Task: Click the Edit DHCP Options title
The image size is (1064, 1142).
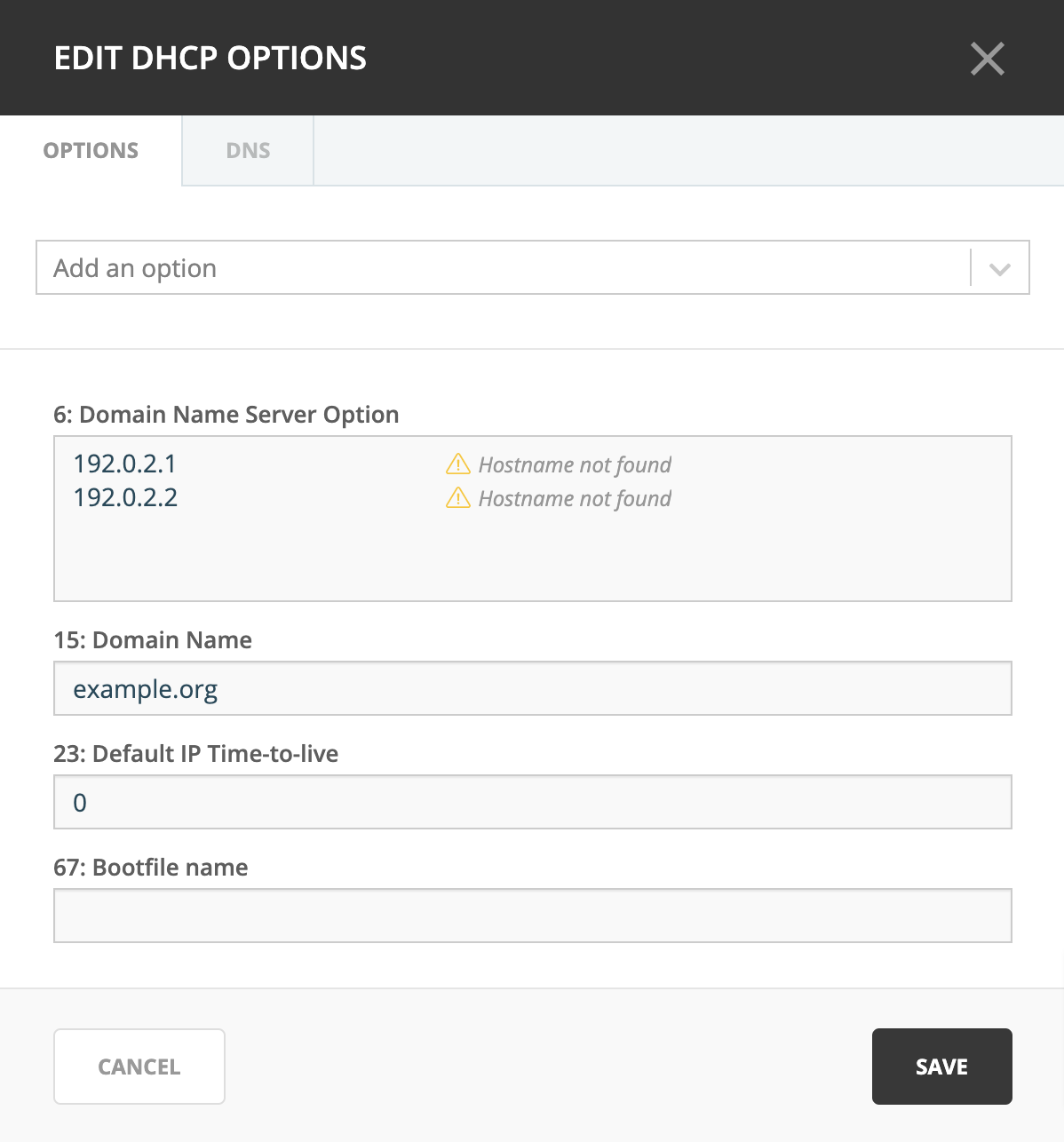Action: click(x=210, y=58)
